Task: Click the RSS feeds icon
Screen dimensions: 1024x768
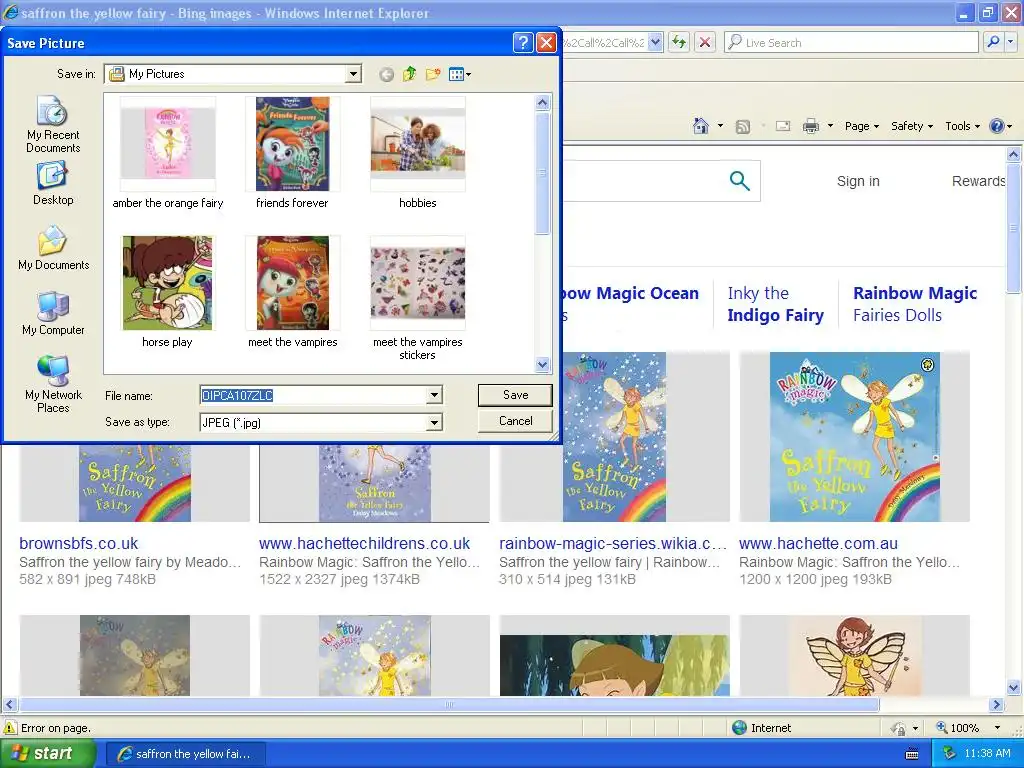Action: pos(743,126)
